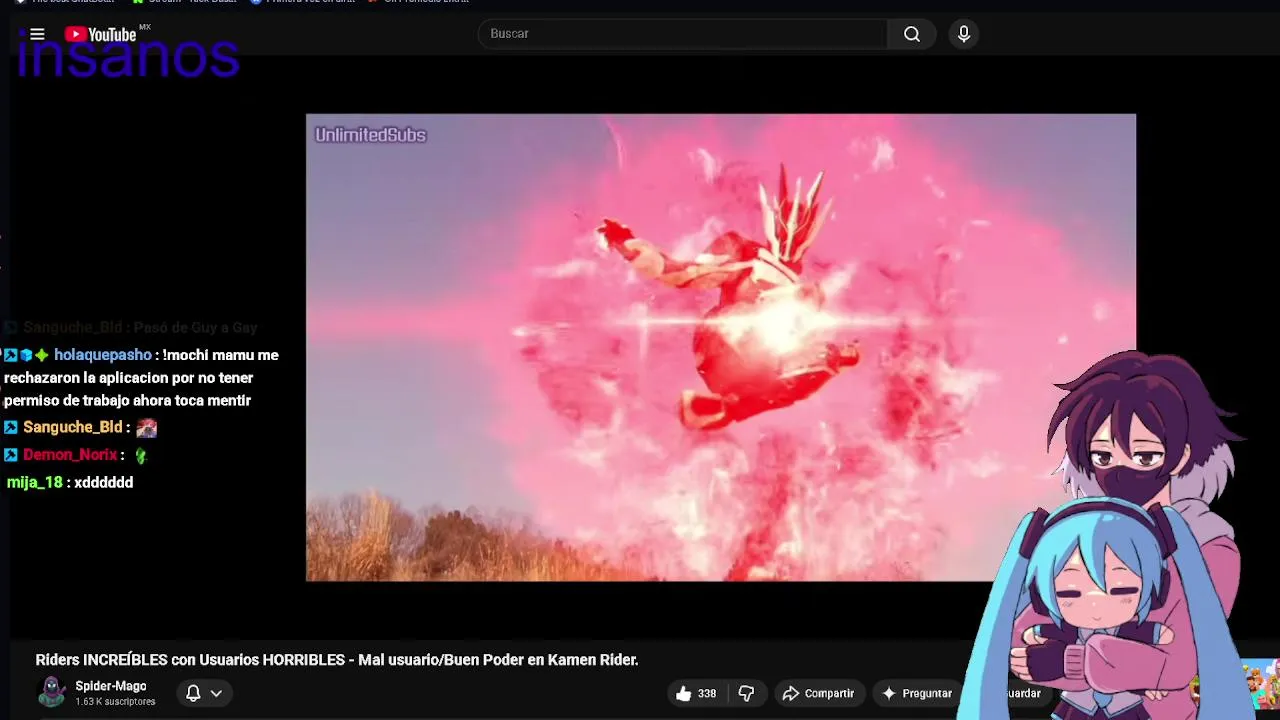Expand the subscription notification dropdown chevron
The height and width of the screenshot is (720, 1280).
point(216,693)
